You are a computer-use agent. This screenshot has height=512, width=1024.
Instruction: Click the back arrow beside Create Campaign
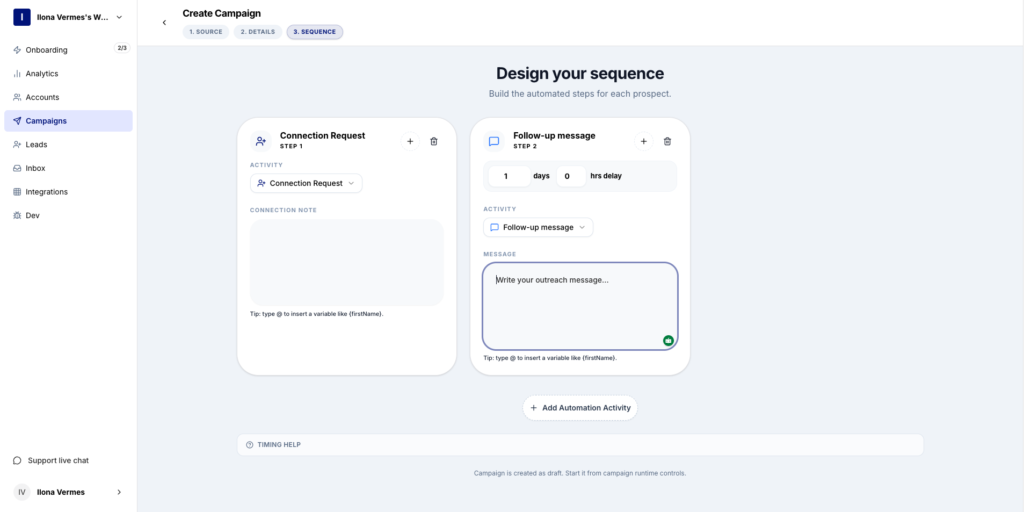pyautogui.click(x=164, y=22)
